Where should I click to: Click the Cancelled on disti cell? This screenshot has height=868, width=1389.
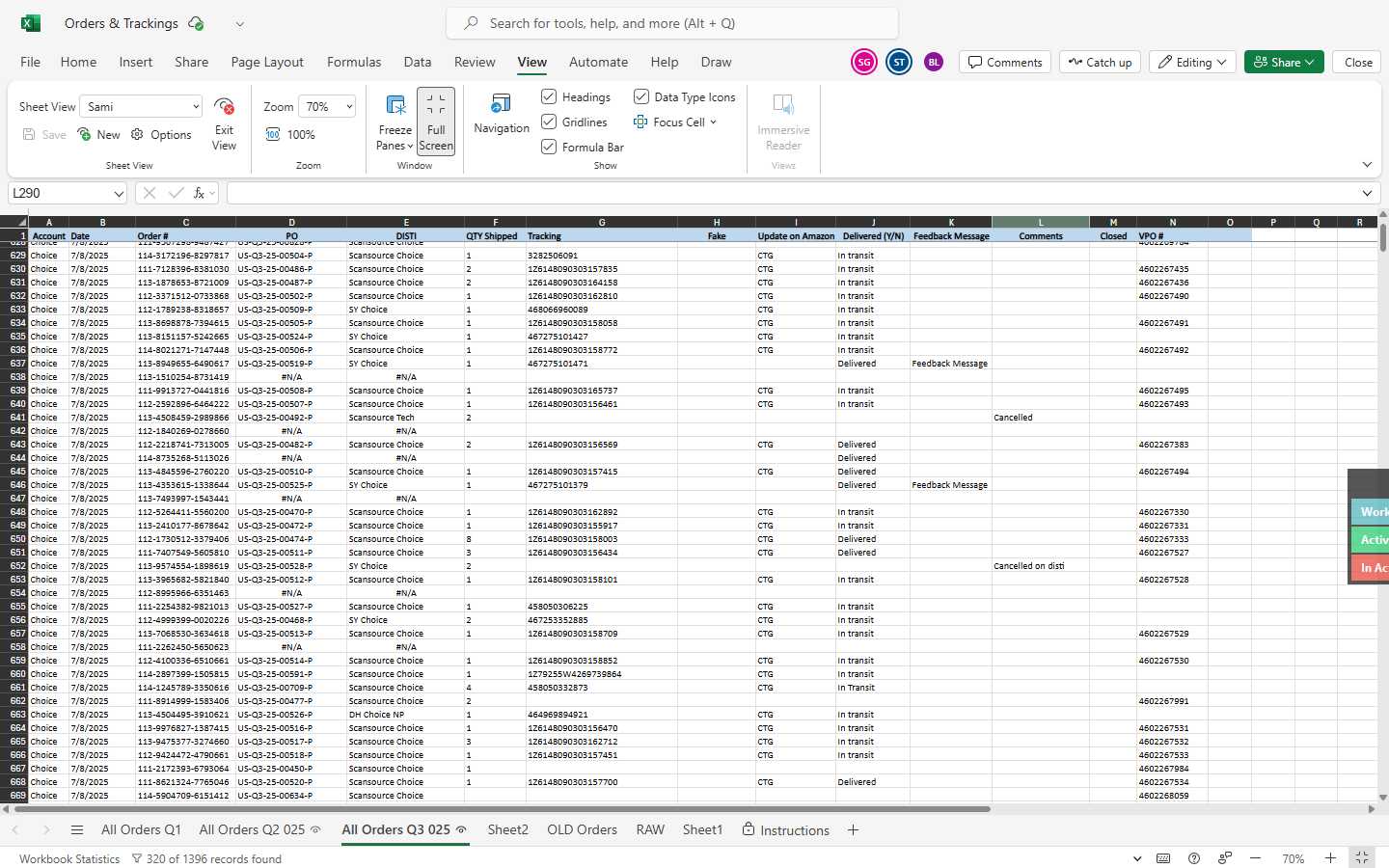point(1040,566)
